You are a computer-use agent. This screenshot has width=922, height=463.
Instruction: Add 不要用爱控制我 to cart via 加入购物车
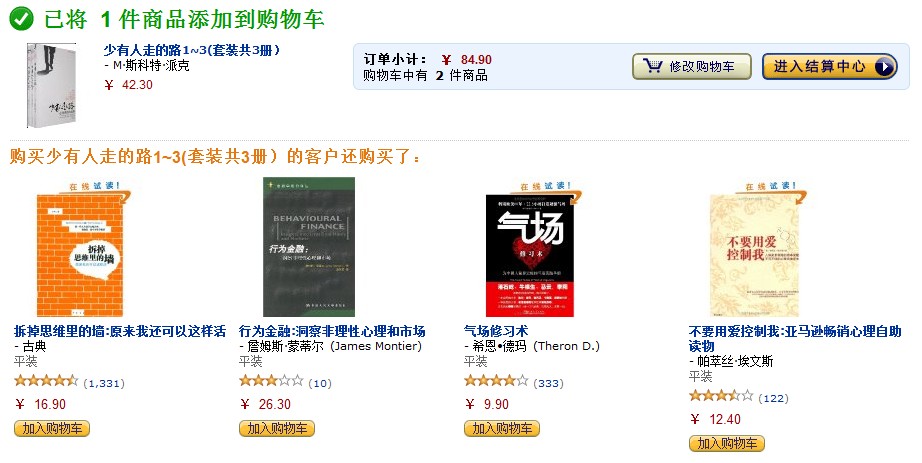727,444
